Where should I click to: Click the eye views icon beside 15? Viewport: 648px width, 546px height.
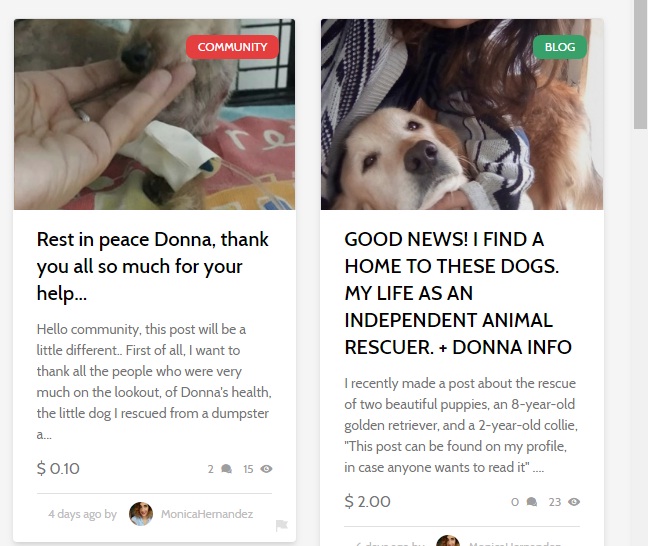[266, 469]
